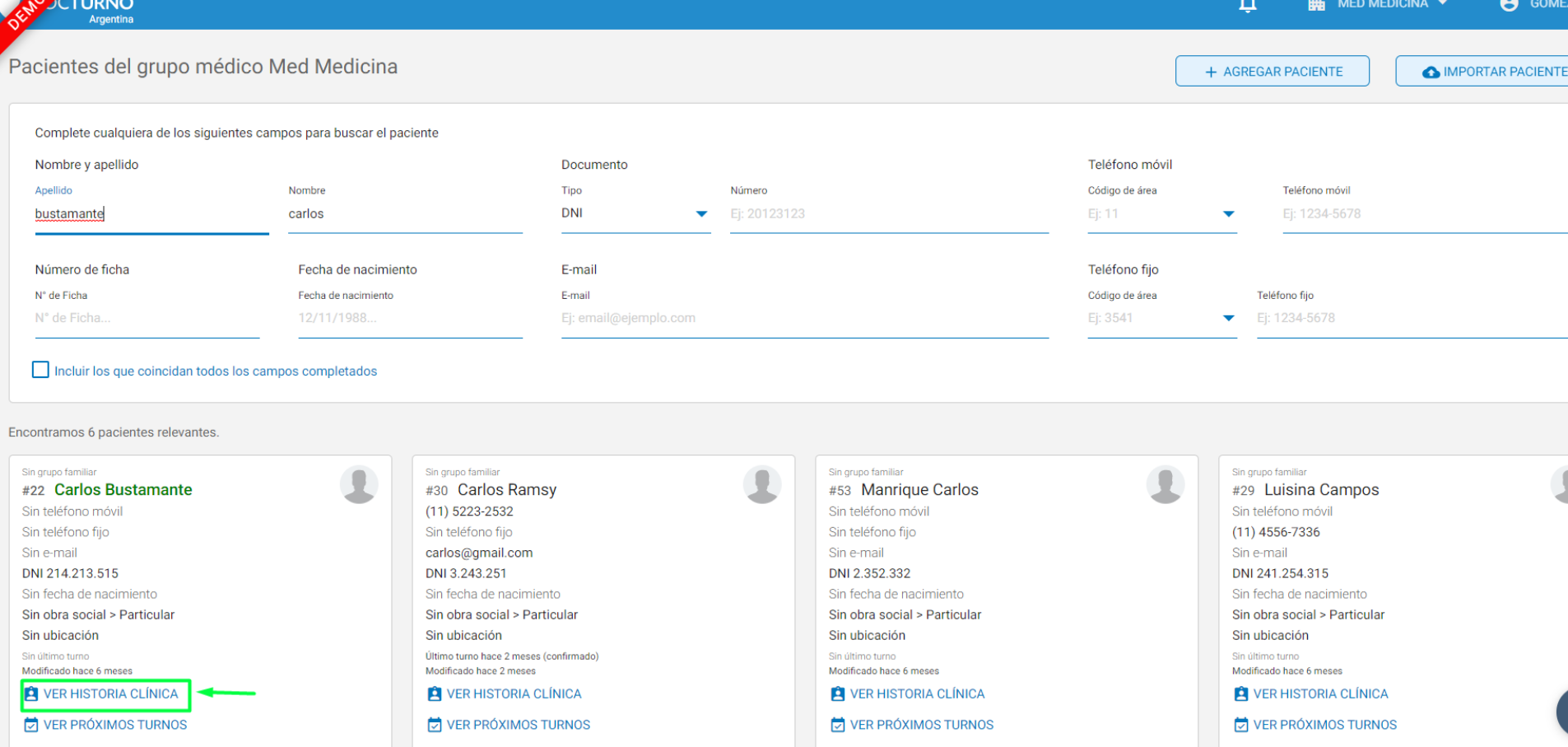Click the plus icon in Agregar Paciente
This screenshot has height=747, width=1568.
[x=1211, y=72]
